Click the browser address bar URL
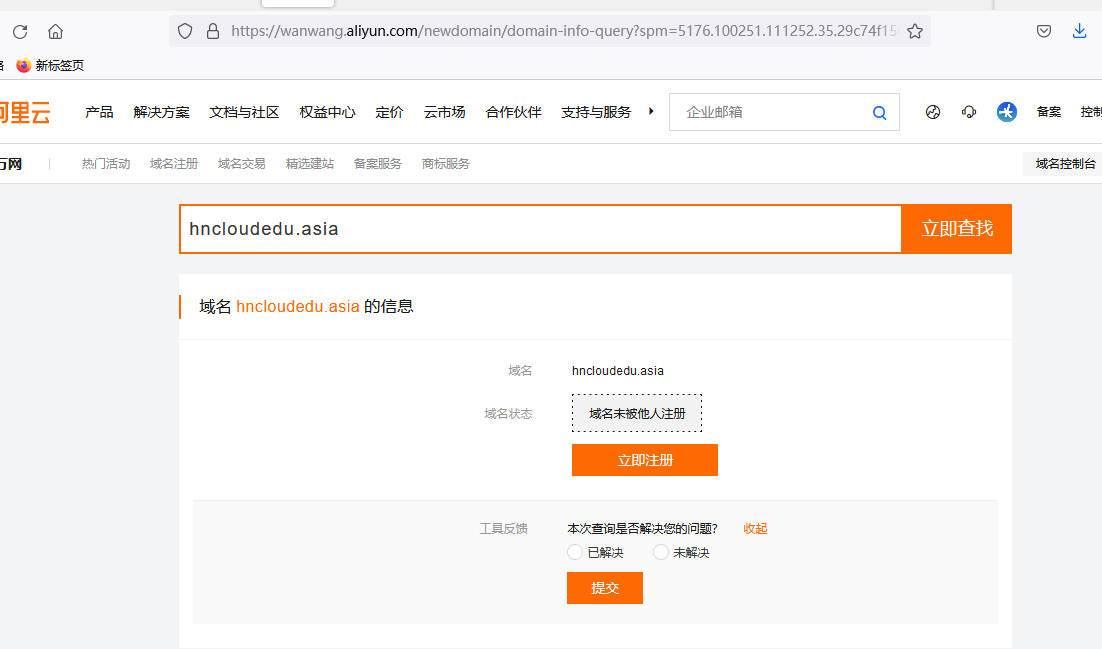1102x649 pixels. pos(564,31)
